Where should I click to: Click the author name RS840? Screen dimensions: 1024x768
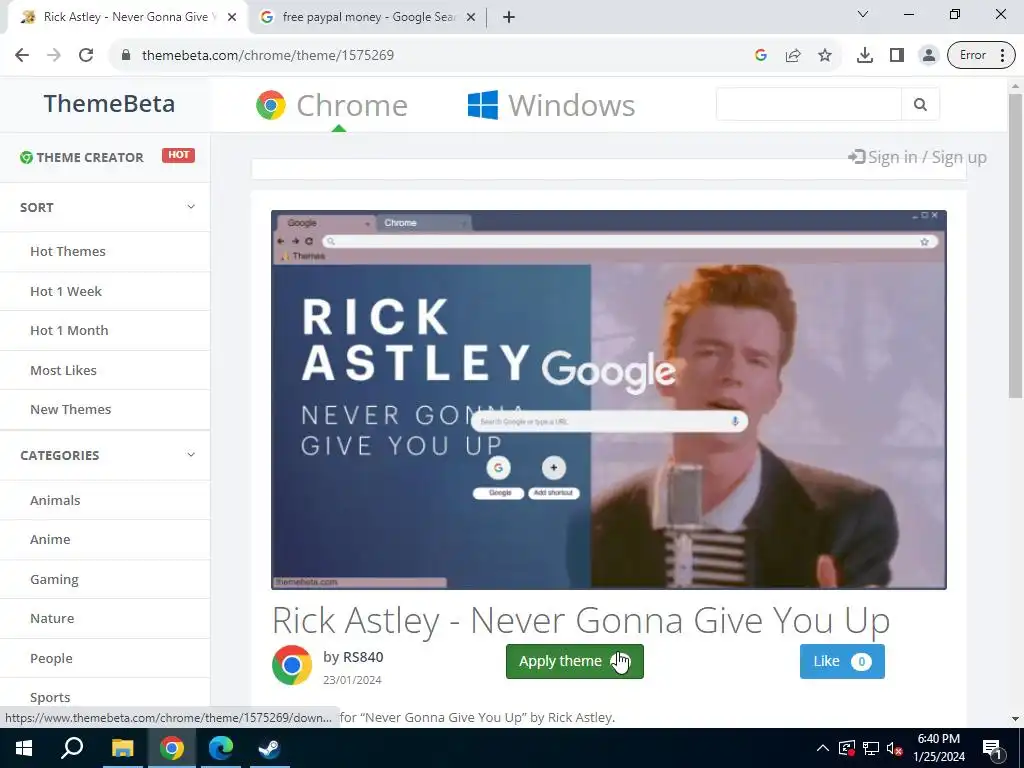point(363,657)
